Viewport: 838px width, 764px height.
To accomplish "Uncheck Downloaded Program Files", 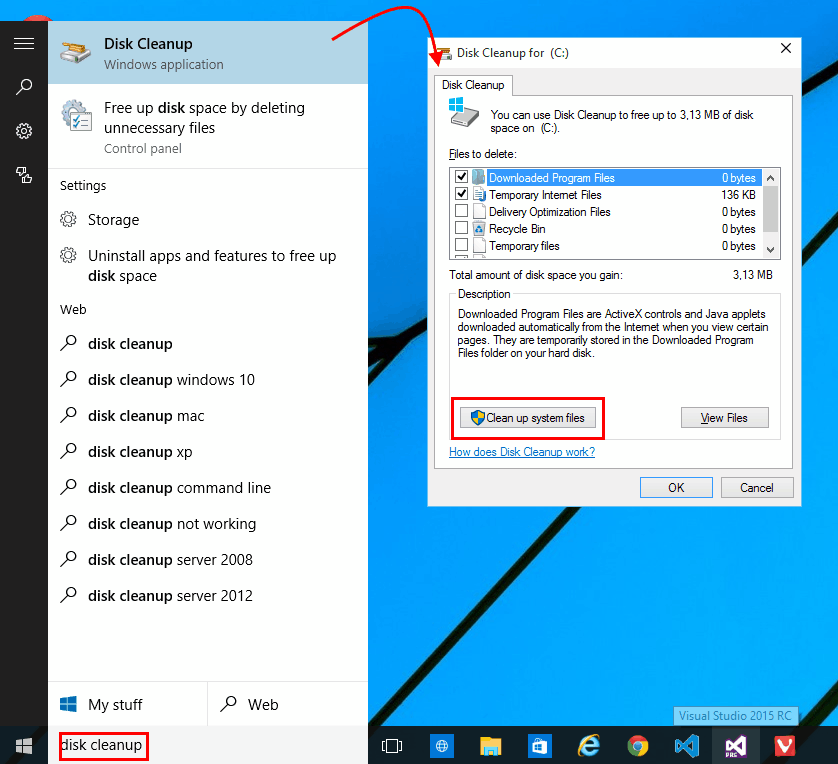I will (x=461, y=177).
